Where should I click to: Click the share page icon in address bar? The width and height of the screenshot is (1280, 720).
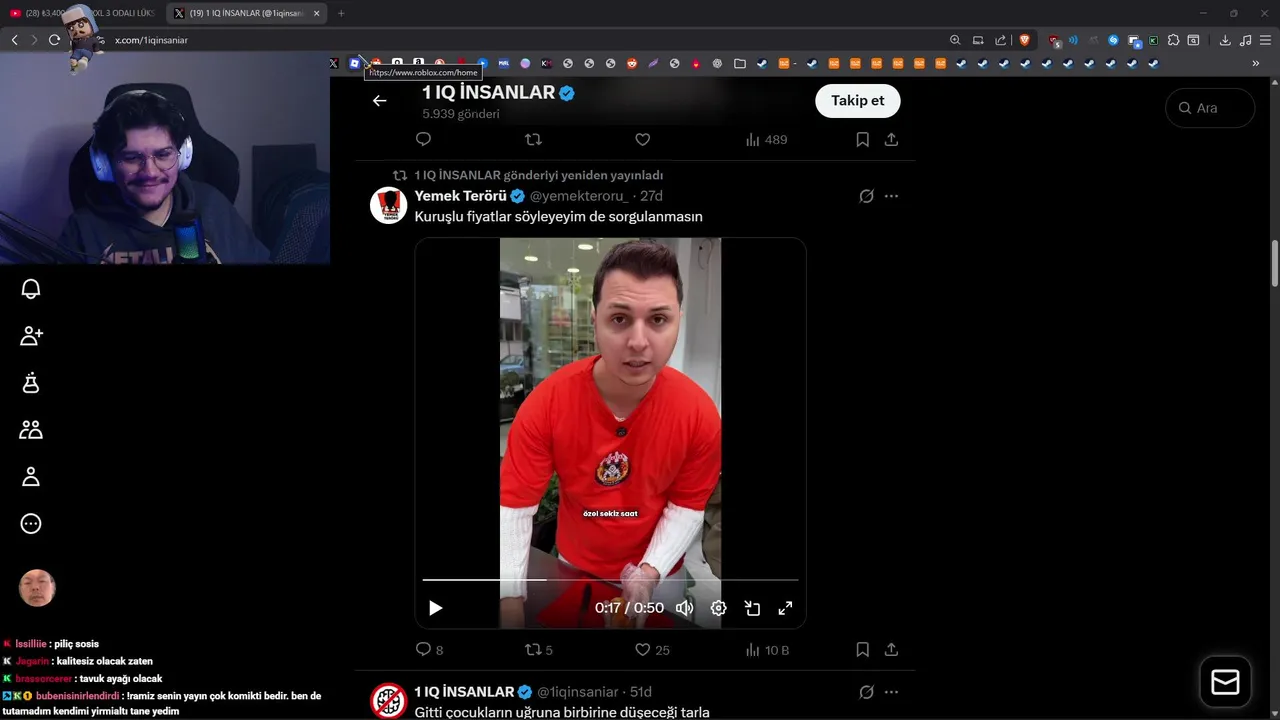click(1001, 40)
